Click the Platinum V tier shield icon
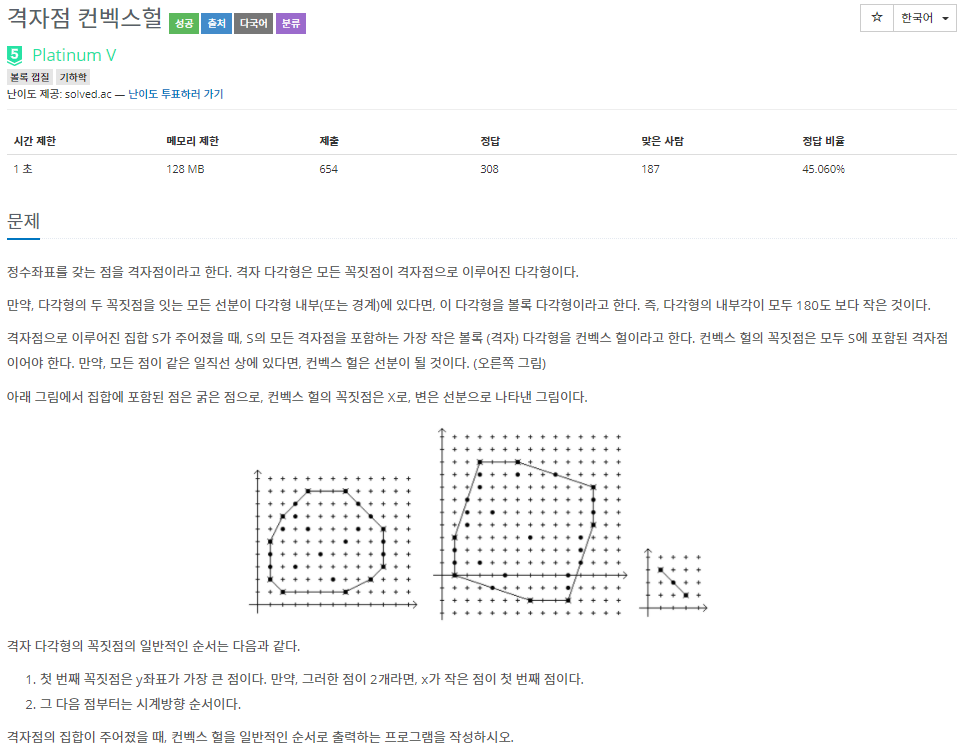This screenshot has width=960, height=753. 15,55
